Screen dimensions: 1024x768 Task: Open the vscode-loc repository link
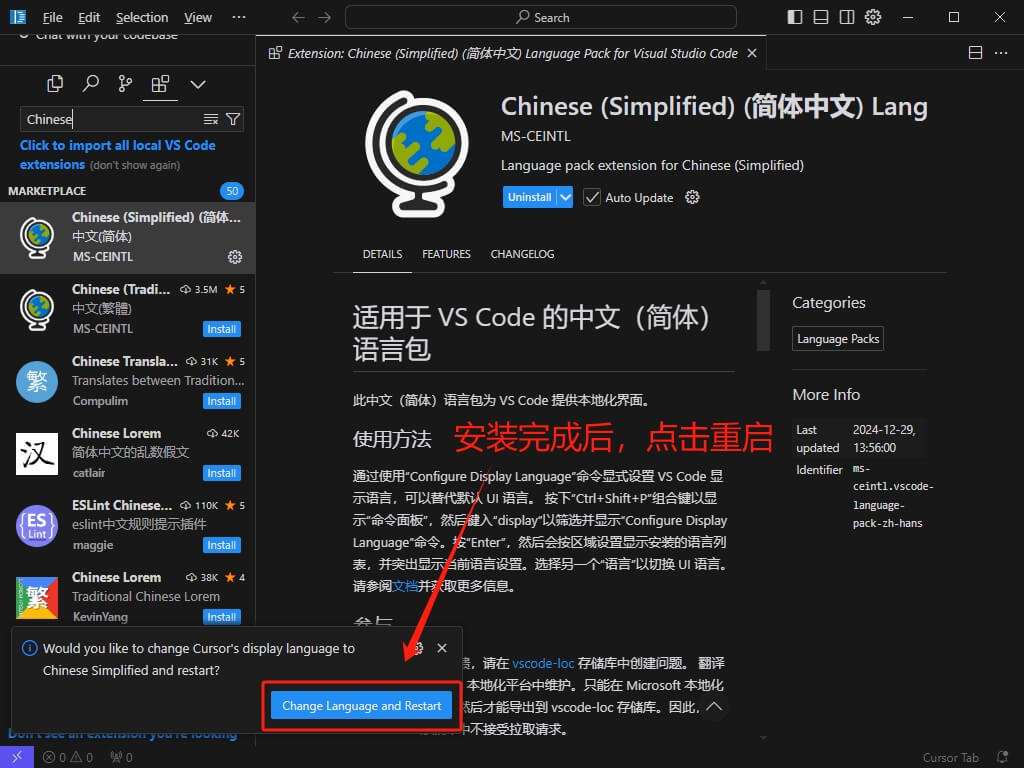click(x=543, y=663)
